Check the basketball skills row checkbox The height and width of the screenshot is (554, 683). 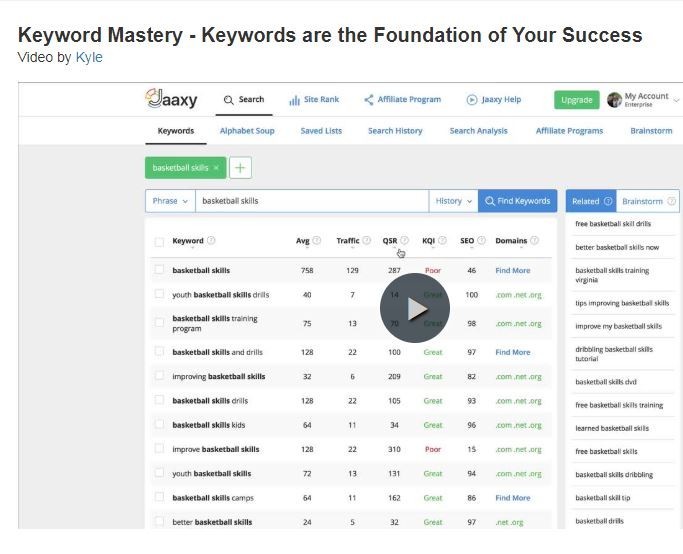click(159, 270)
